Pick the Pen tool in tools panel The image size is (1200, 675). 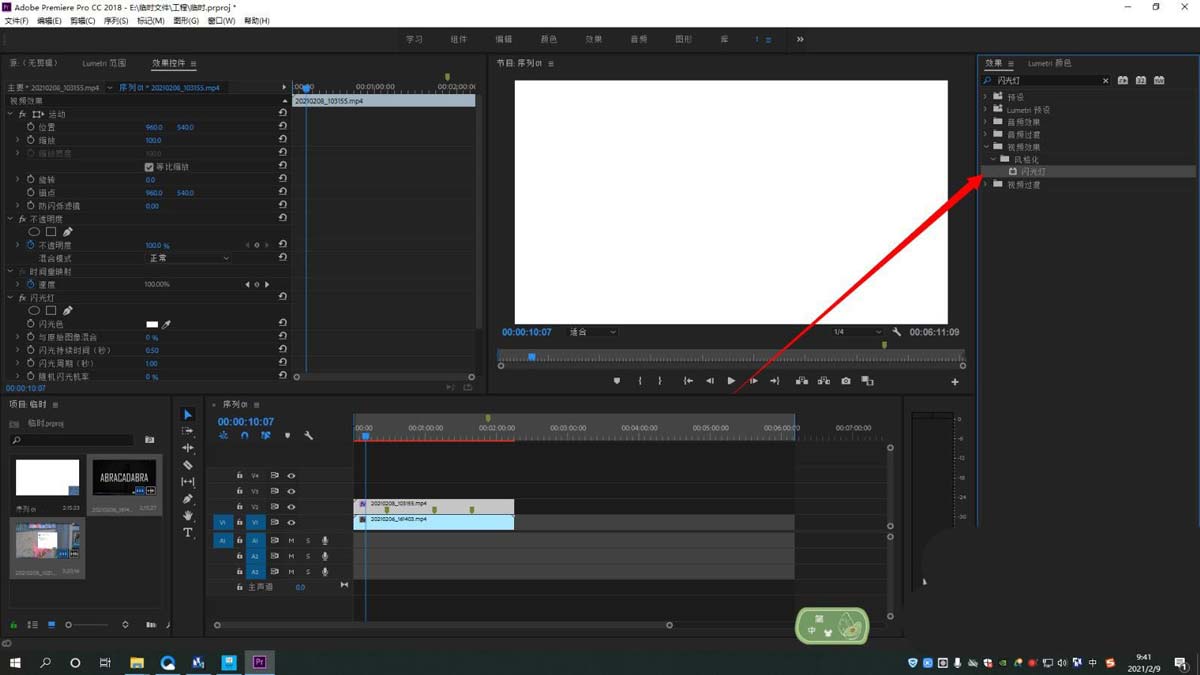pos(187,499)
